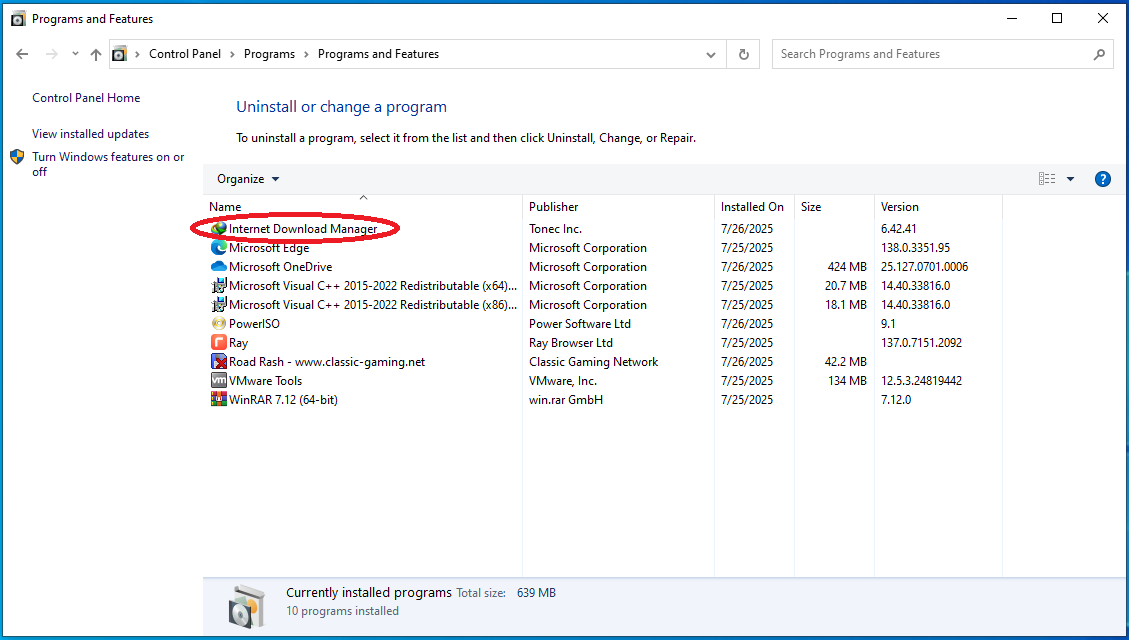Click the Internet Download Manager program icon
The width and height of the screenshot is (1129, 640).
219,229
